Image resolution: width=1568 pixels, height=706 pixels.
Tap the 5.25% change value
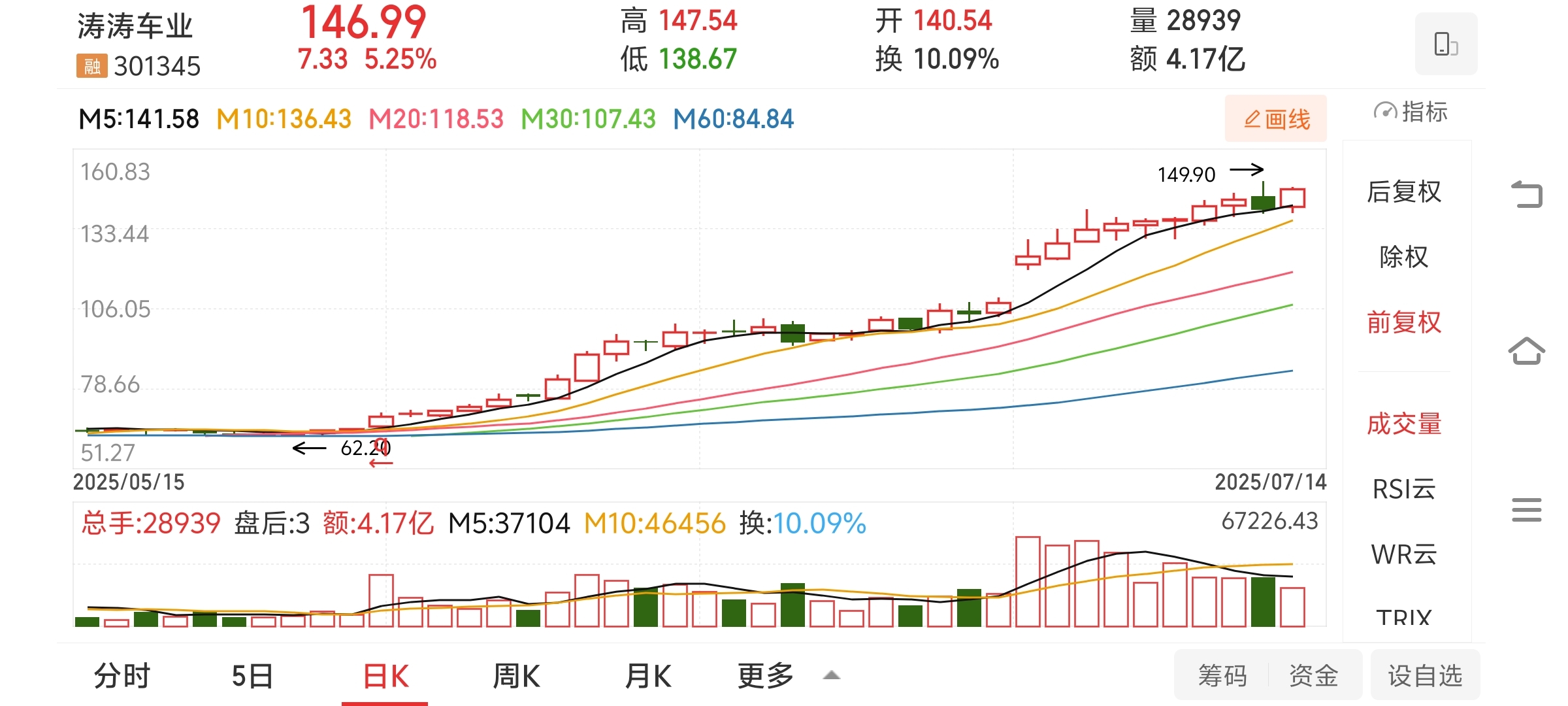click(400, 59)
